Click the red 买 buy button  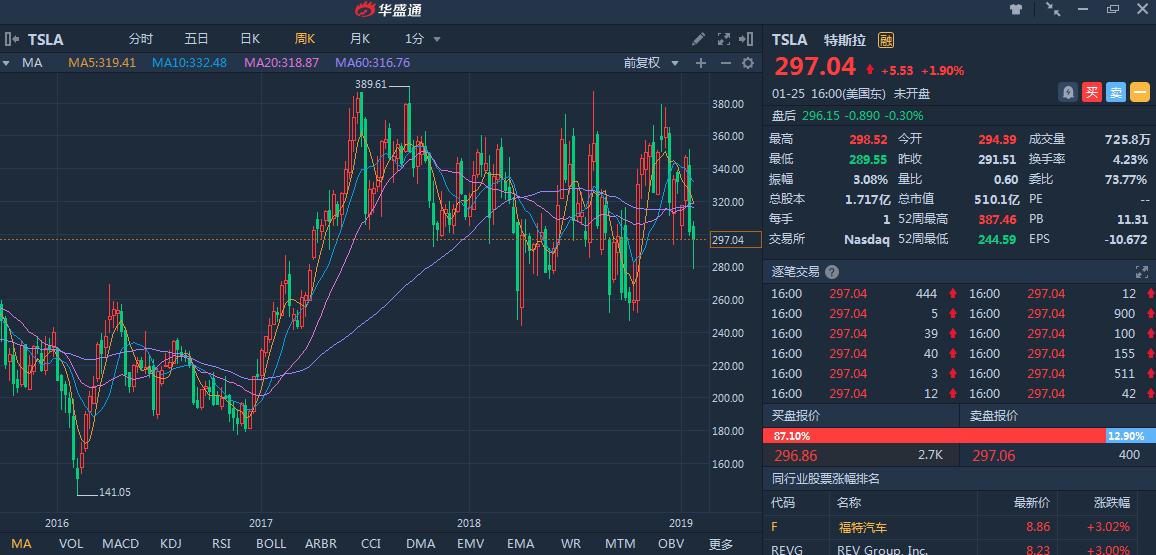[1091, 92]
